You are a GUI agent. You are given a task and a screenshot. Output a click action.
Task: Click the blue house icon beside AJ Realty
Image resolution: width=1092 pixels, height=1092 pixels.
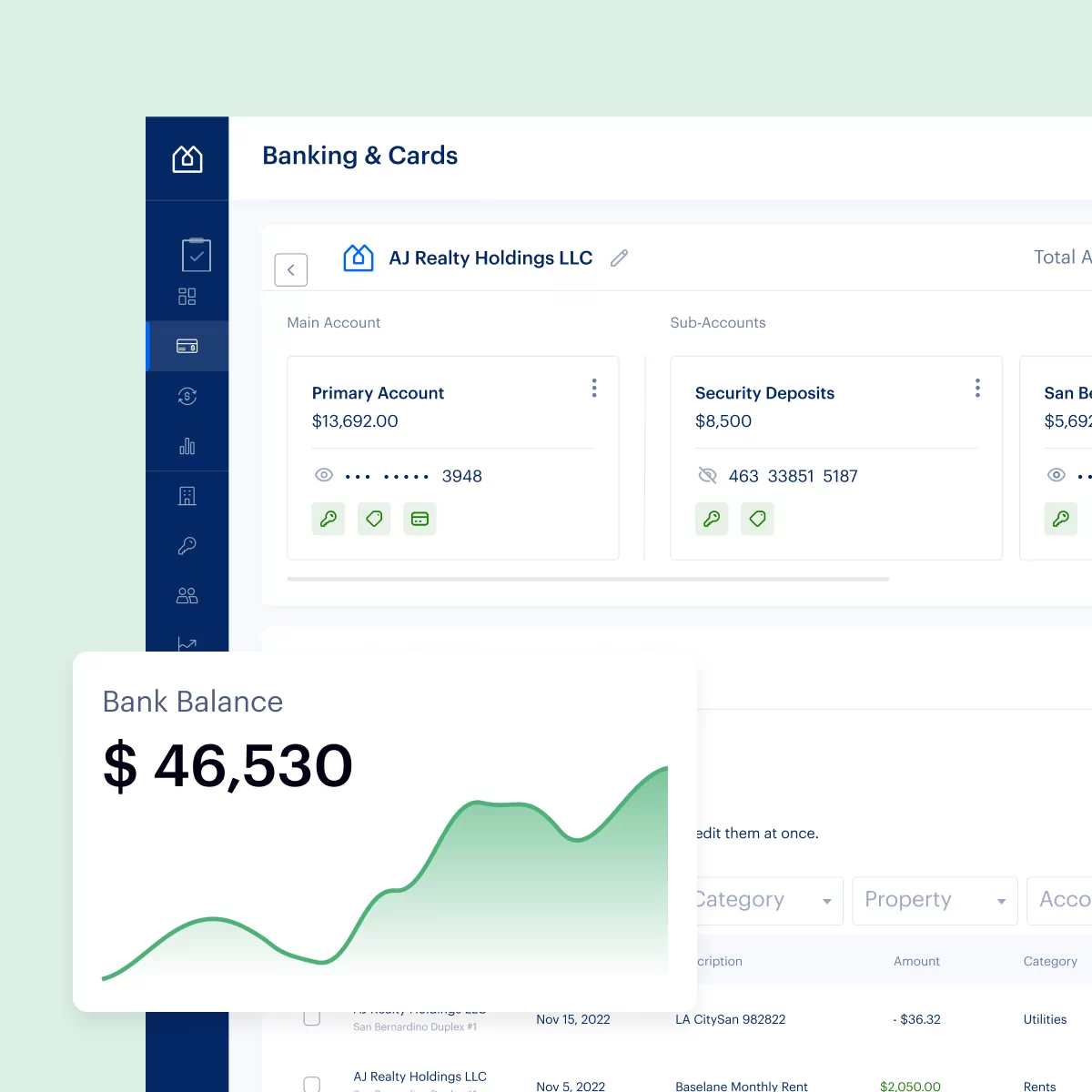(x=359, y=258)
